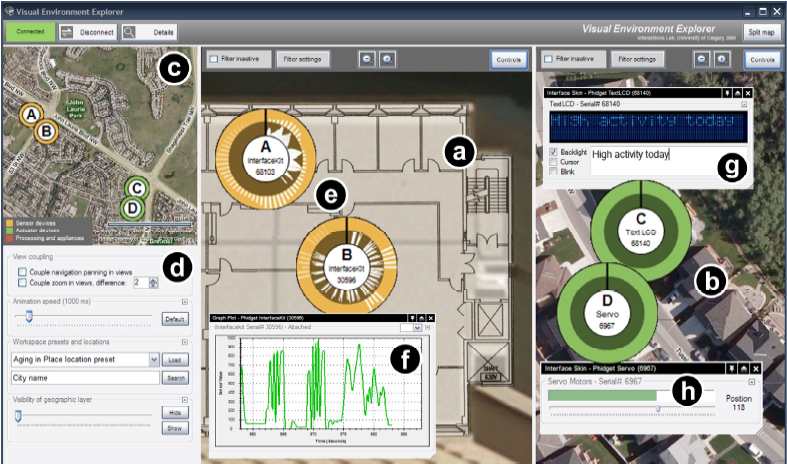This screenshot has width=787, height=464.
Task: Close the Phidget TextLCD window
Action: tap(748, 93)
